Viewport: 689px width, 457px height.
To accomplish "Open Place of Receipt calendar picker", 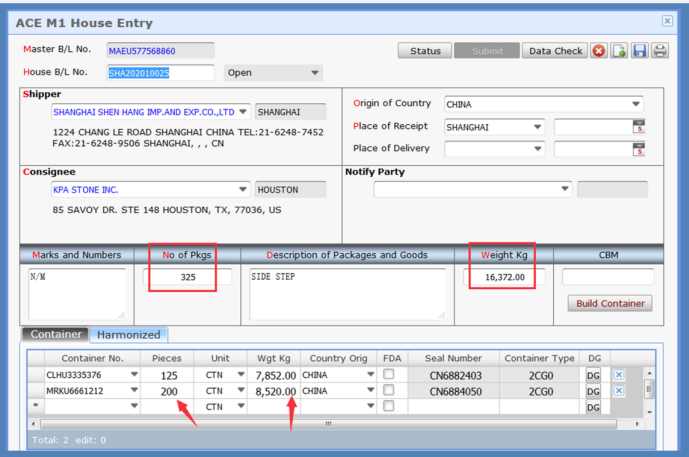I will pos(639,127).
